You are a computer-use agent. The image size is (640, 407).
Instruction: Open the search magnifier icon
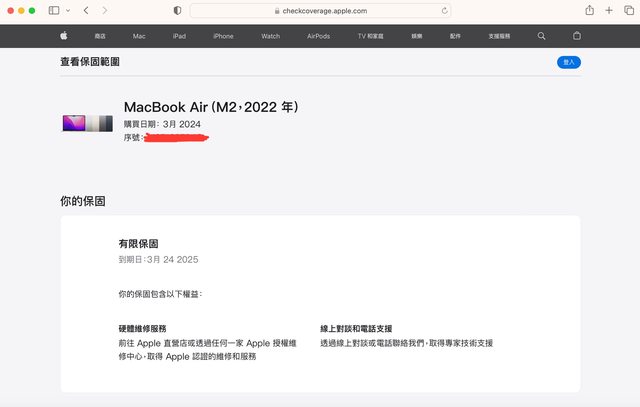pyautogui.click(x=541, y=36)
